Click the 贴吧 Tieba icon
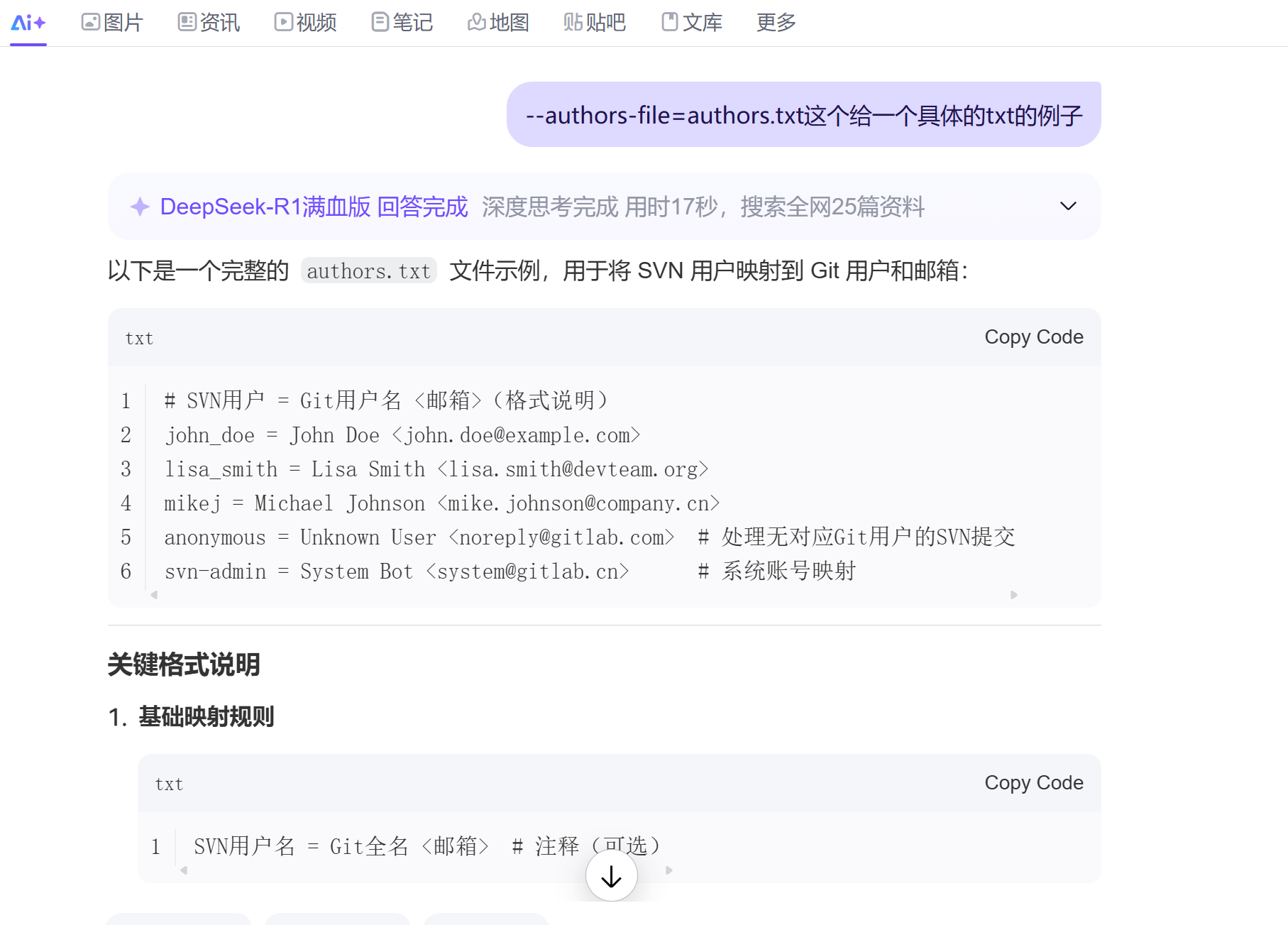The width and height of the screenshot is (1288, 925). (x=572, y=21)
